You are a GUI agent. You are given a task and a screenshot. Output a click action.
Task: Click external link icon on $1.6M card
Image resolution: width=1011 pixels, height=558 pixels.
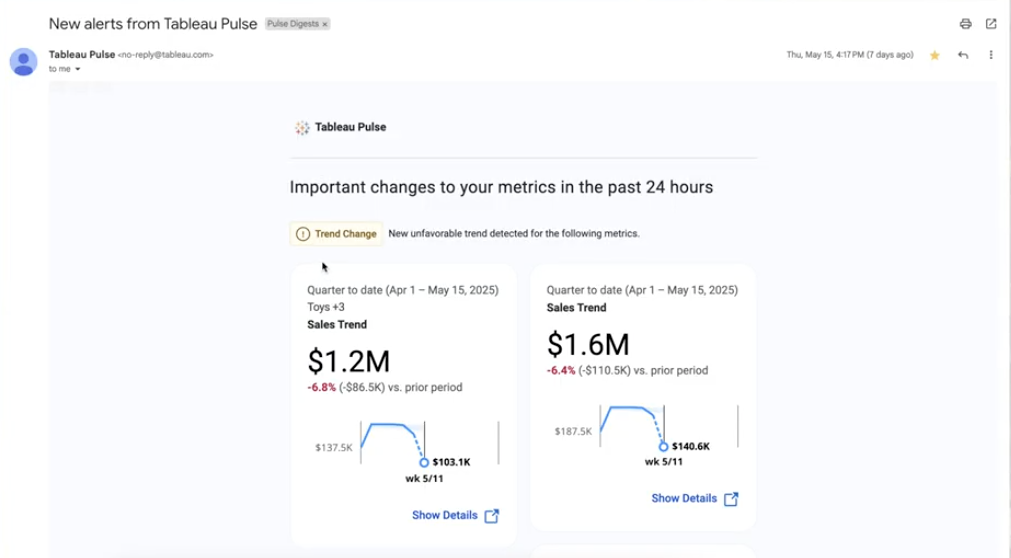click(731, 498)
